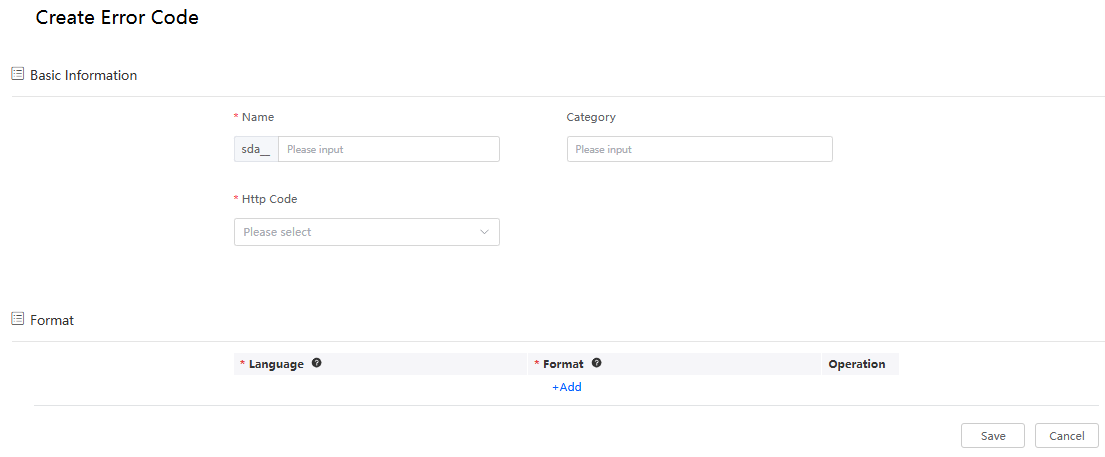Click the Create Error Code title
The height and width of the screenshot is (457, 1105).
click(117, 18)
